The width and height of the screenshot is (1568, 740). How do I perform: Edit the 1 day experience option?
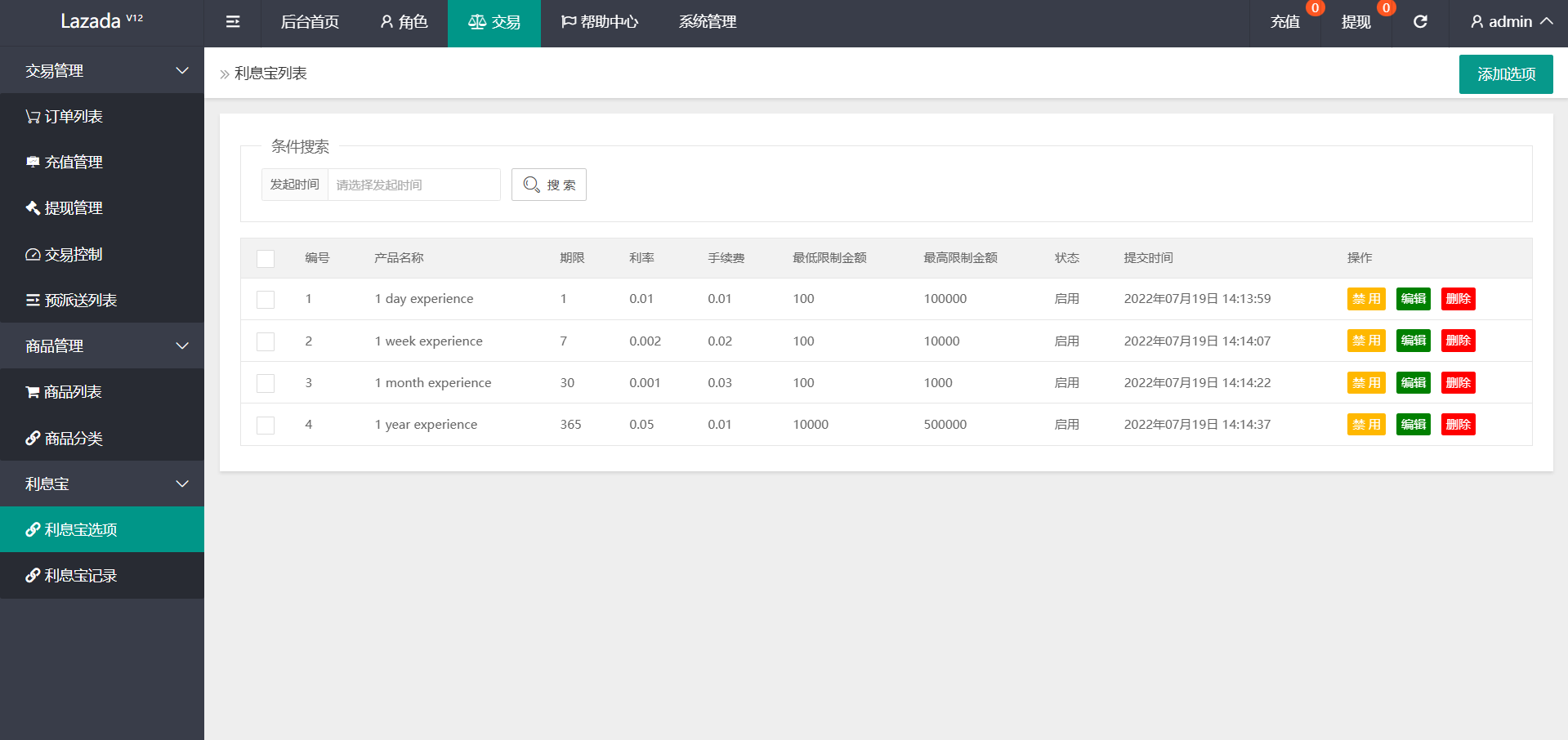pyautogui.click(x=1414, y=299)
